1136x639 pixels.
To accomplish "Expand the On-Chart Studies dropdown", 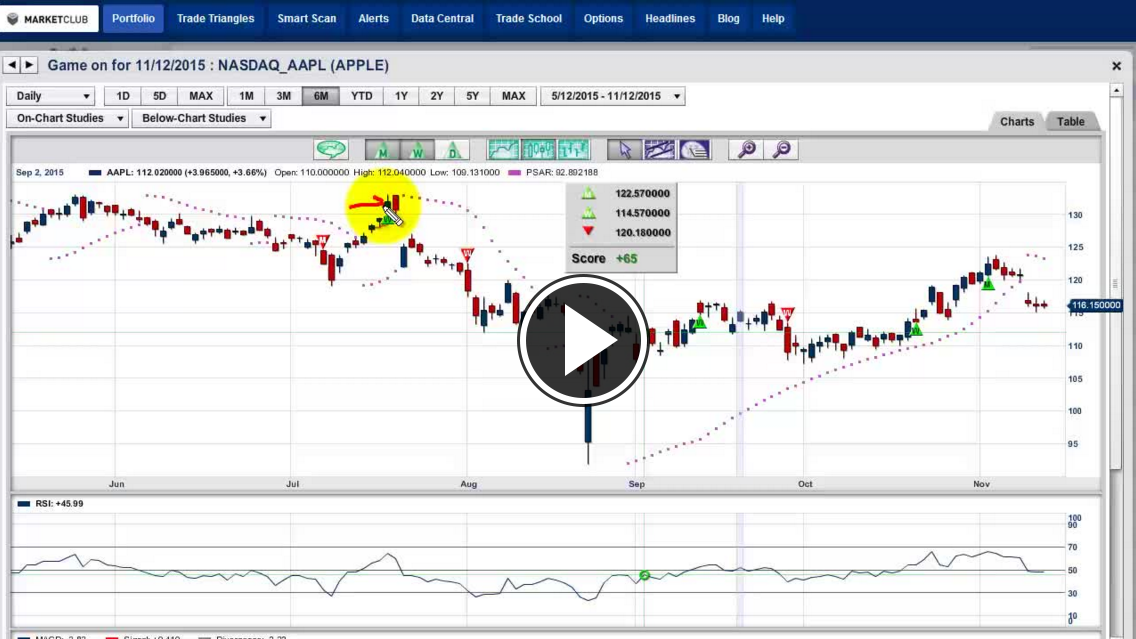I will (67, 118).
